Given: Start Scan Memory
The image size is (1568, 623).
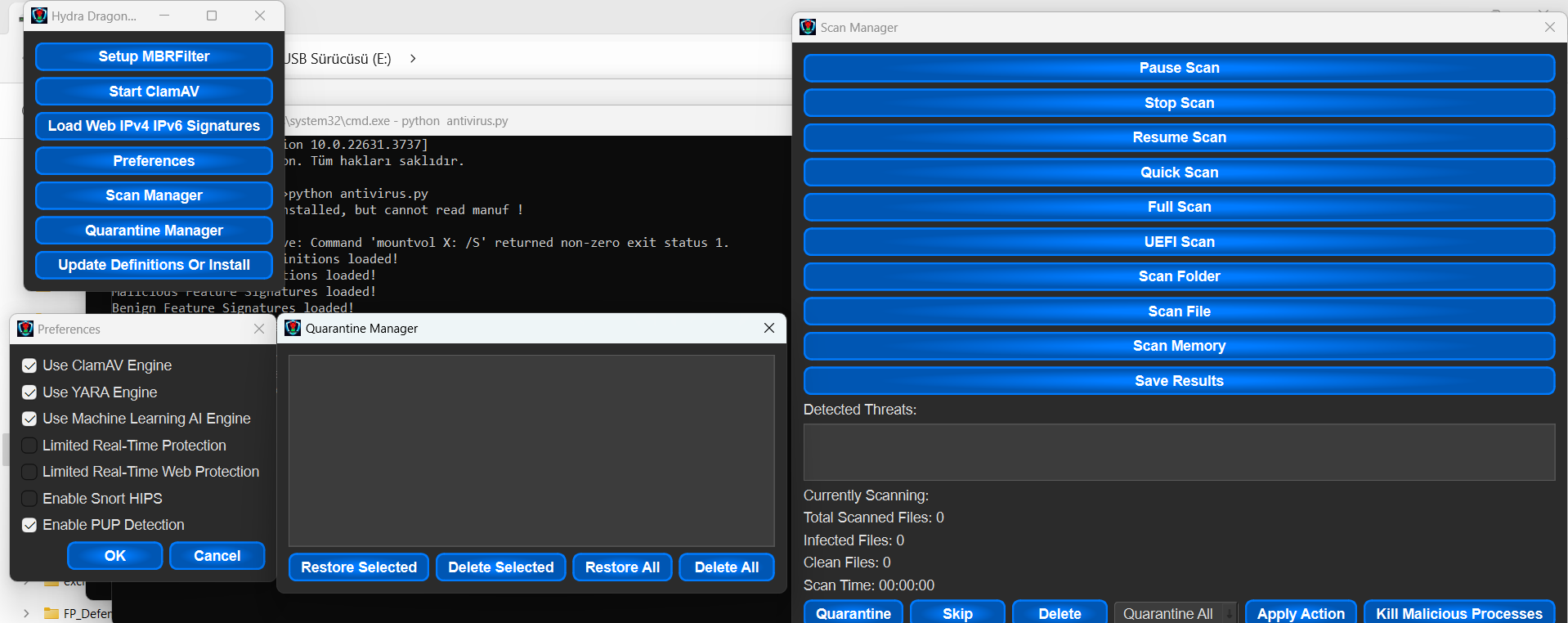Looking at the screenshot, I should pyautogui.click(x=1179, y=346).
